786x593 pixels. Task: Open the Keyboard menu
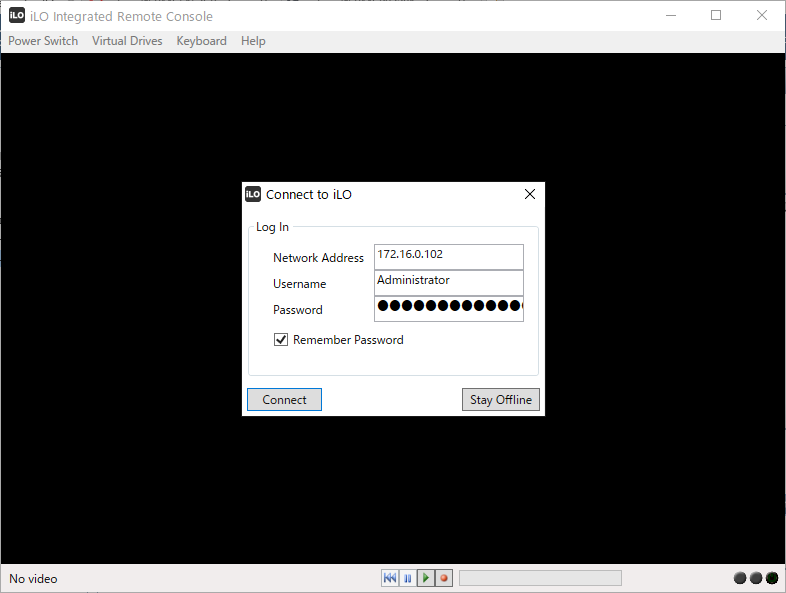pos(202,41)
